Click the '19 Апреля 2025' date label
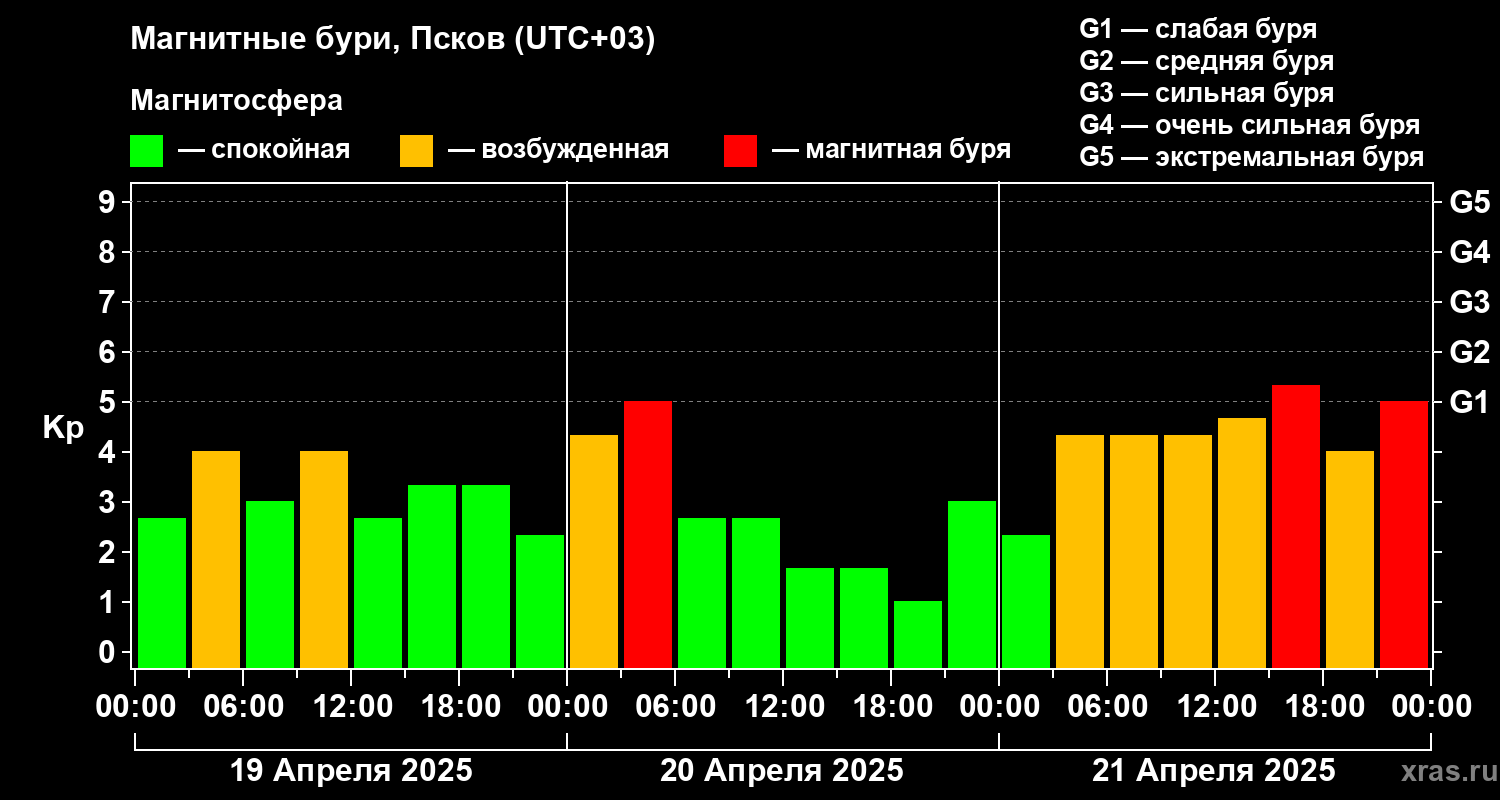The height and width of the screenshot is (800, 1500). [351, 771]
